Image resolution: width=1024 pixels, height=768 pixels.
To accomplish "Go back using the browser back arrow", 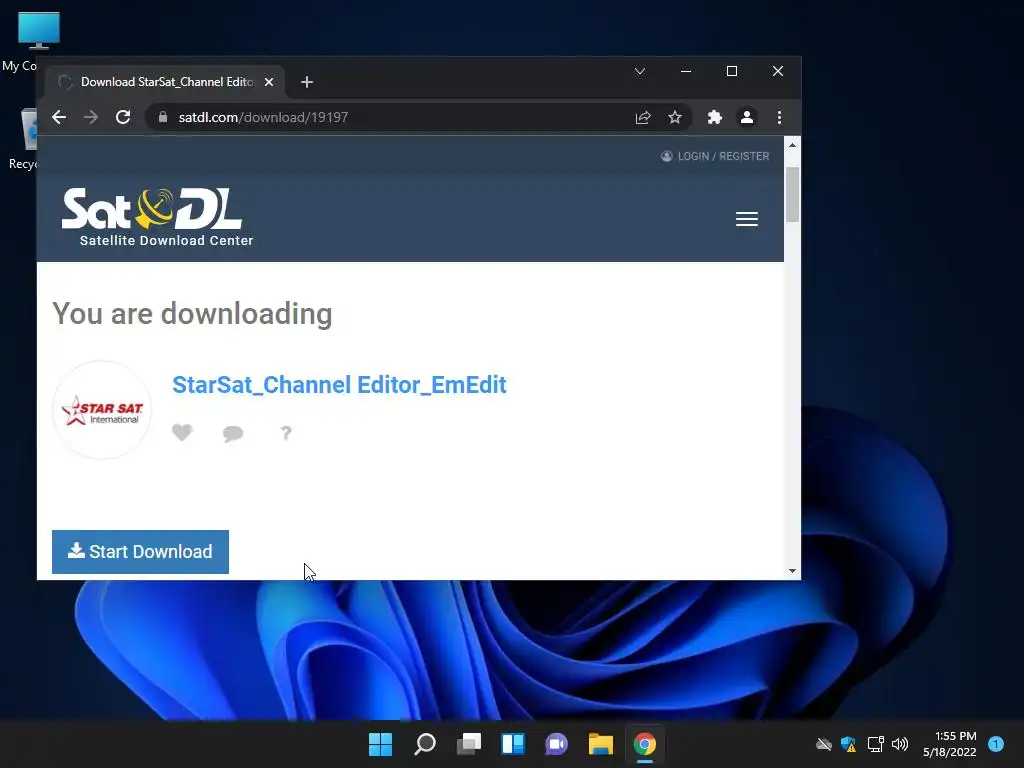I will tap(59, 117).
